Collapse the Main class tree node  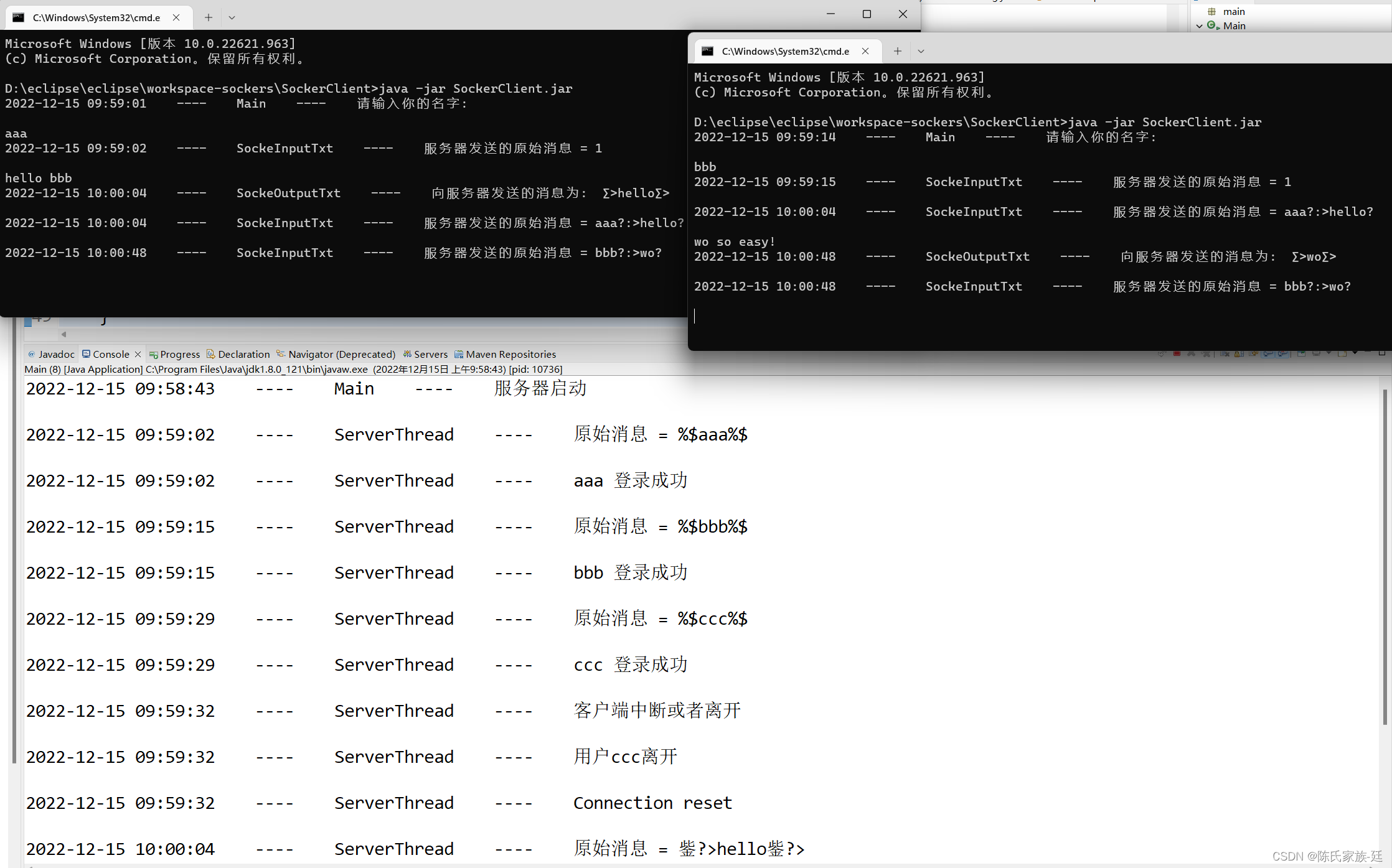[x=1199, y=26]
